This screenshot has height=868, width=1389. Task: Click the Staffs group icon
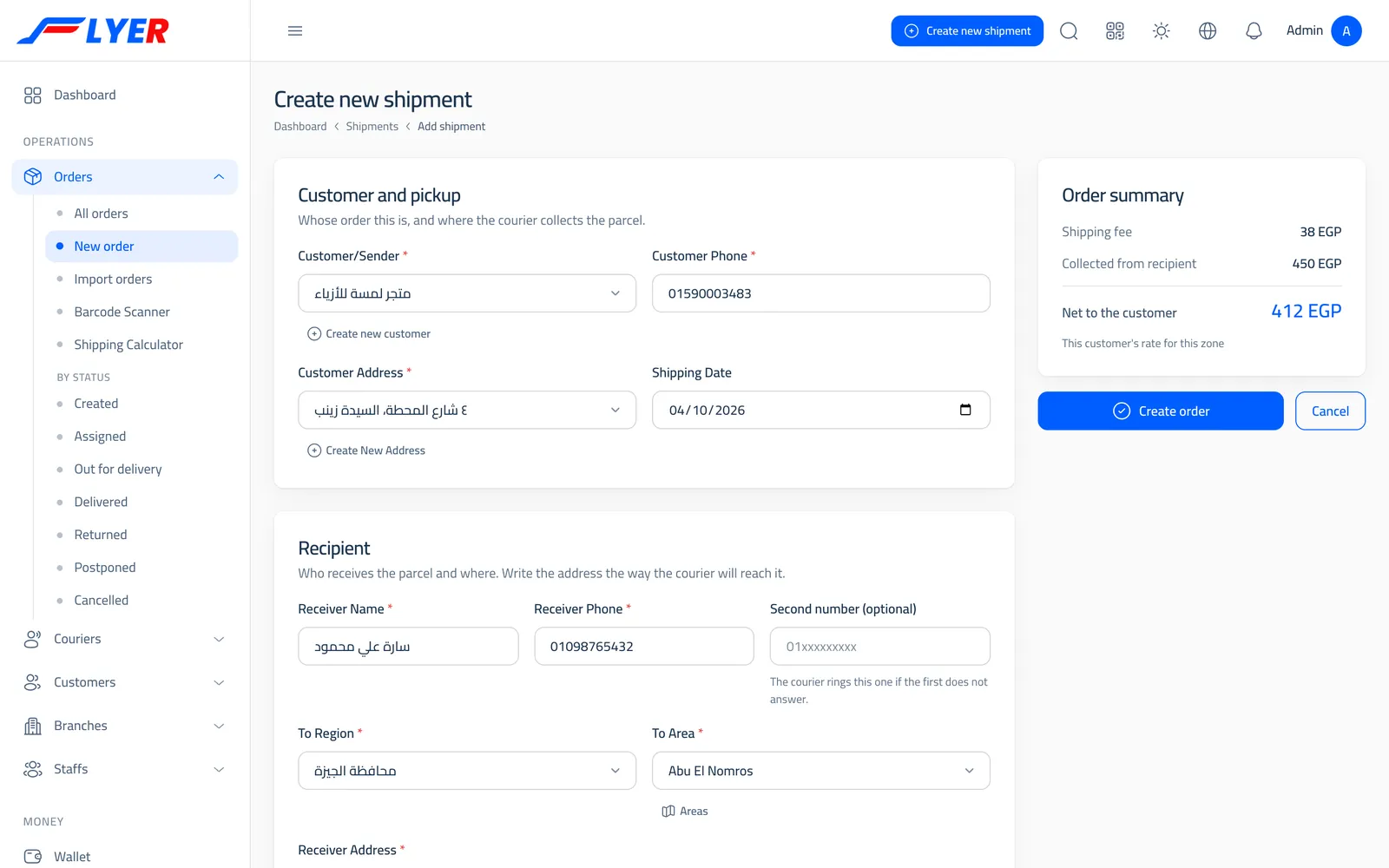pos(33,769)
